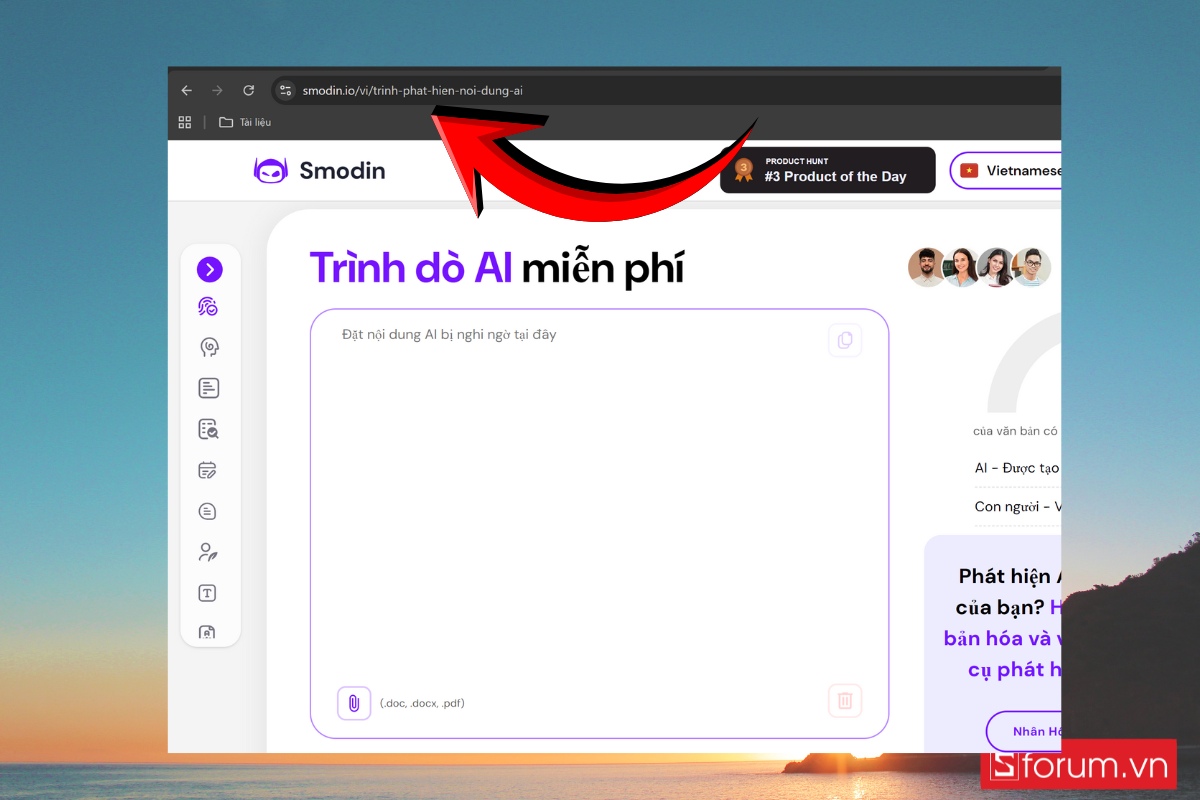Screen dimensions: 1200x800
Task: Open the AI humanizer head icon in sidebar
Action: click(209, 347)
